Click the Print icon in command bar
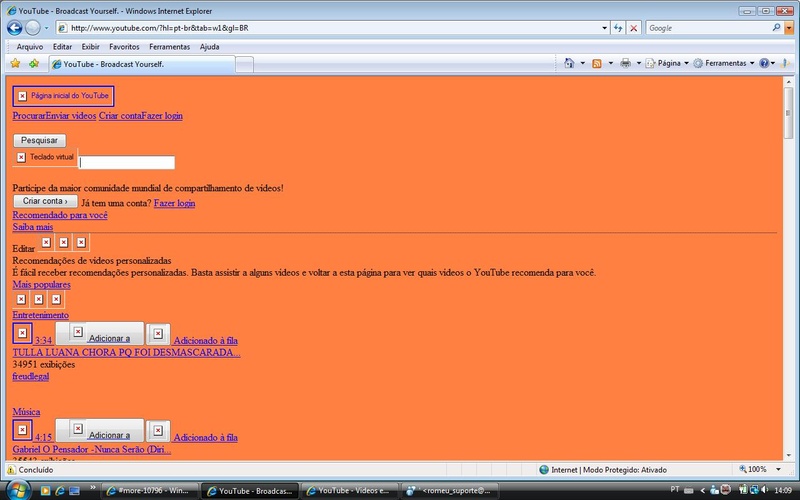The height and width of the screenshot is (500, 800). [625, 63]
